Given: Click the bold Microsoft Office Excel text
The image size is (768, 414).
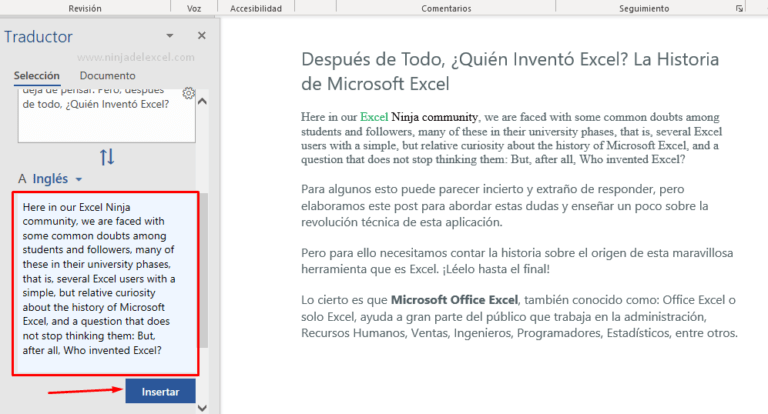Looking at the screenshot, I should (x=456, y=299).
